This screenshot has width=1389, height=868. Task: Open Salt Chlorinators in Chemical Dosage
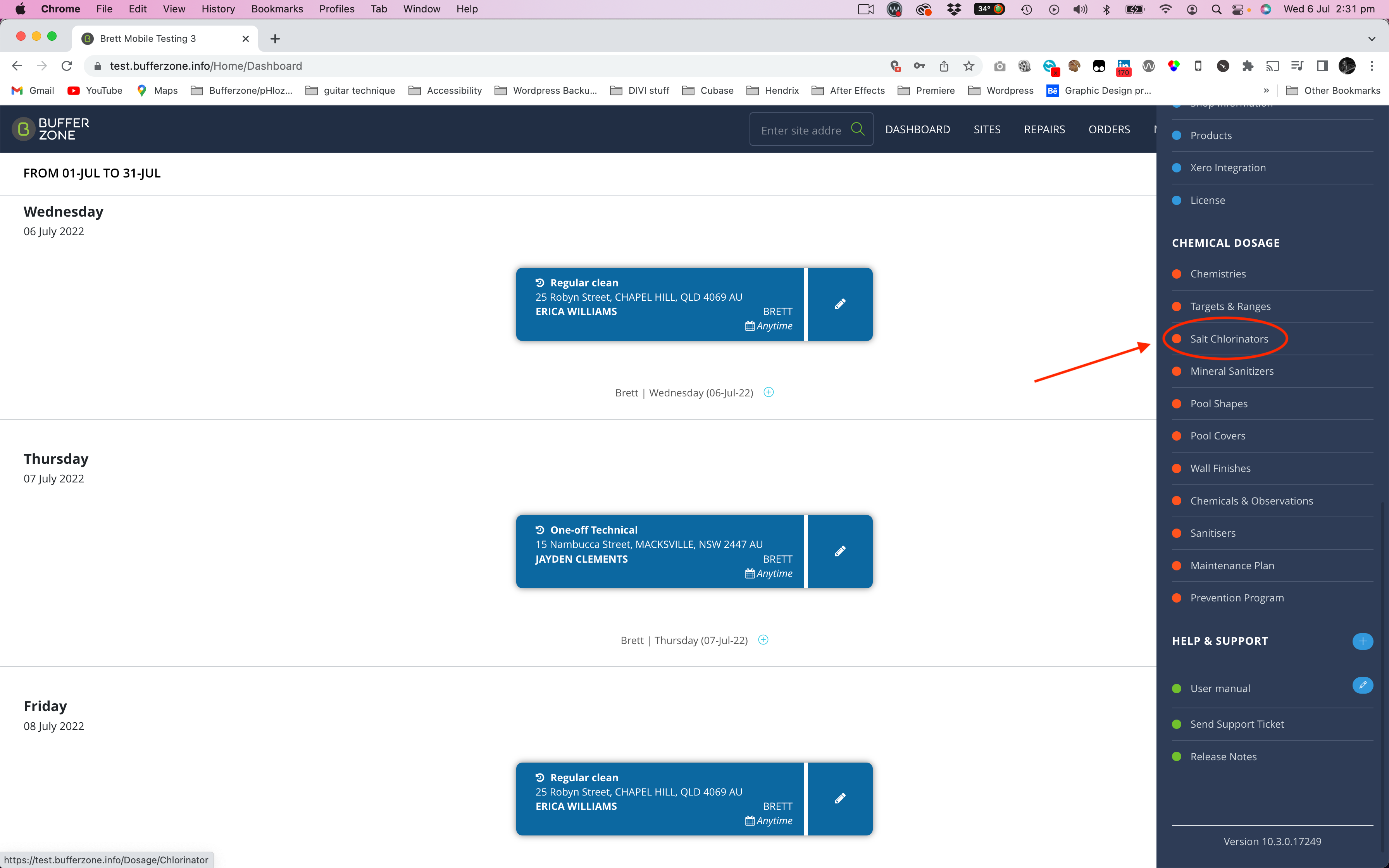point(1229,339)
